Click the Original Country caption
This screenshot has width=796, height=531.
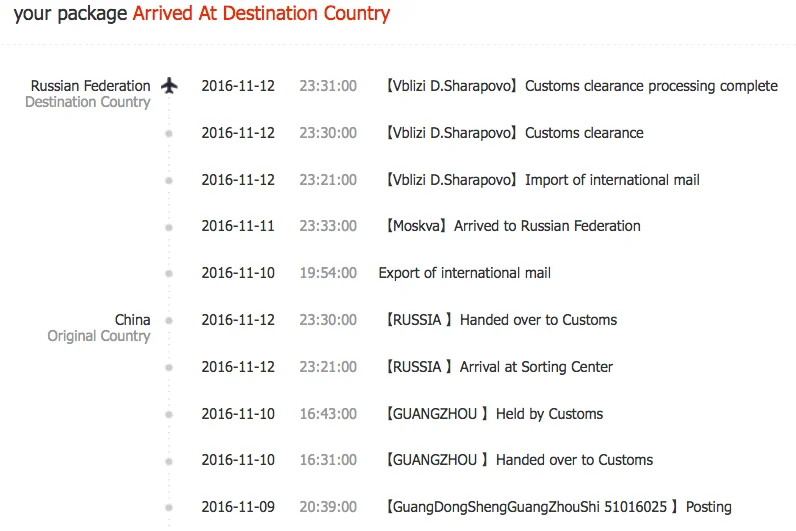pos(99,336)
